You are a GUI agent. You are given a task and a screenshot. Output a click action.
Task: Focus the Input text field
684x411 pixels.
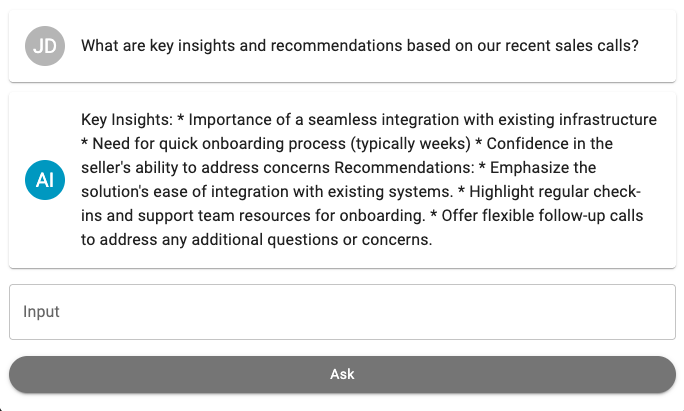point(342,312)
